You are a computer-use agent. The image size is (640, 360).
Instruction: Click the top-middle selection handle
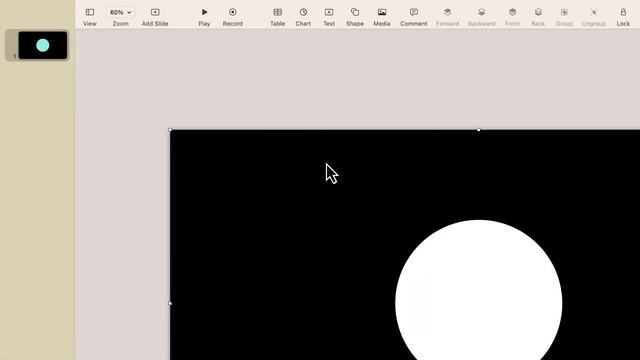[x=478, y=130]
